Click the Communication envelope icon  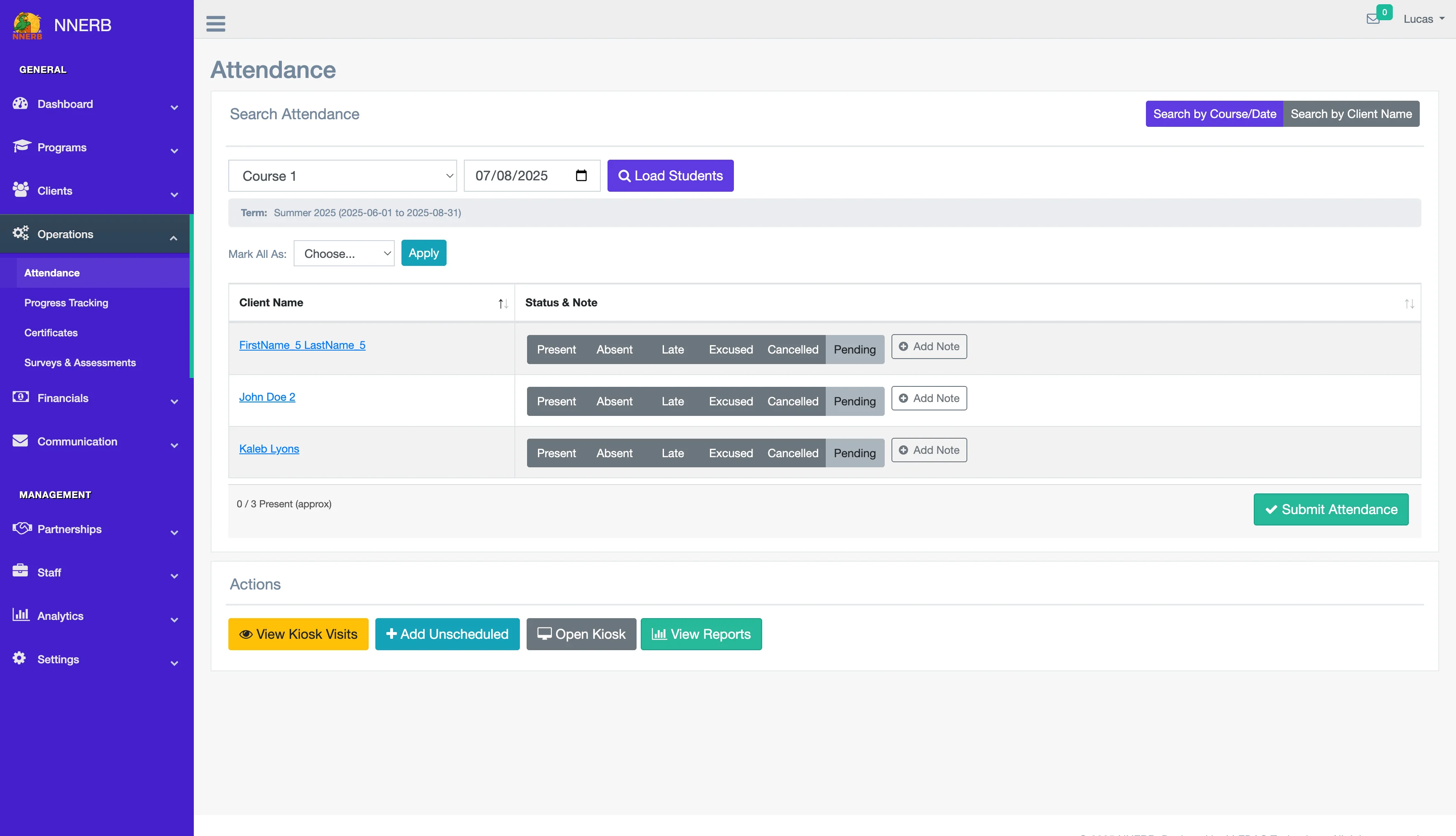pos(21,441)
